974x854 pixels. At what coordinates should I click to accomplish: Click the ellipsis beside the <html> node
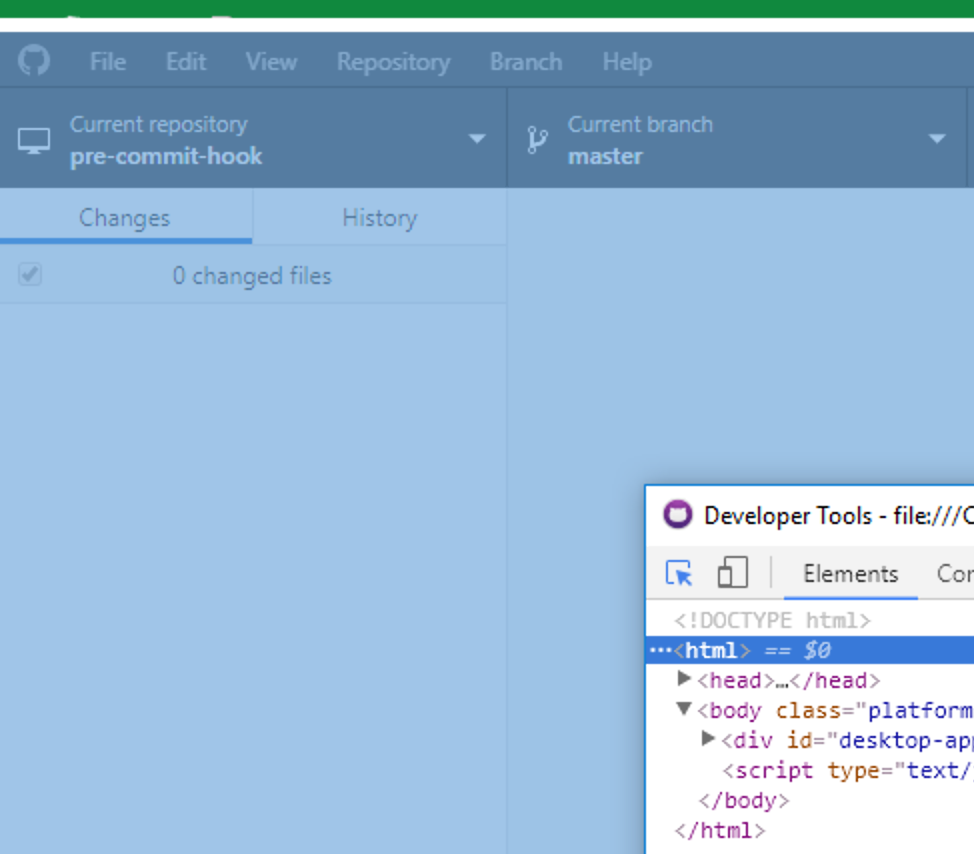[660, 650]
